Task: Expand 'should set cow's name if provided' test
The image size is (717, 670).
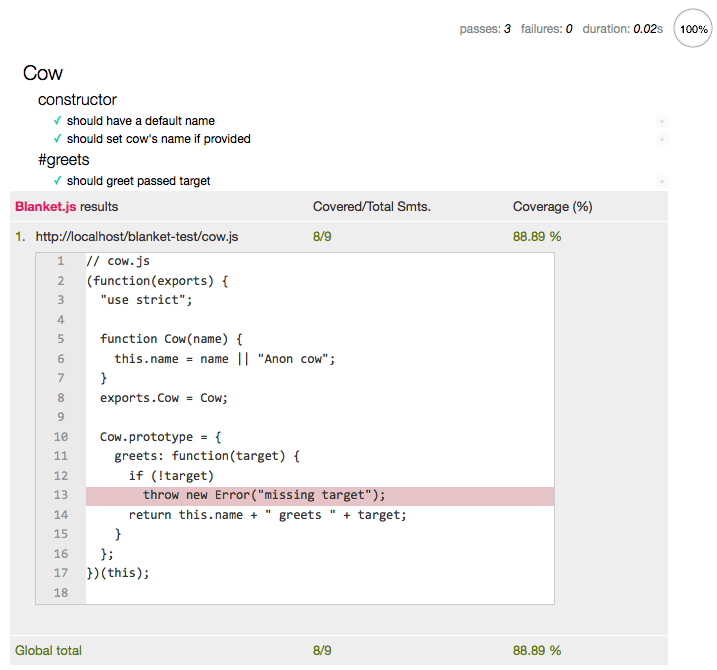Action: (x=158, y=139)
